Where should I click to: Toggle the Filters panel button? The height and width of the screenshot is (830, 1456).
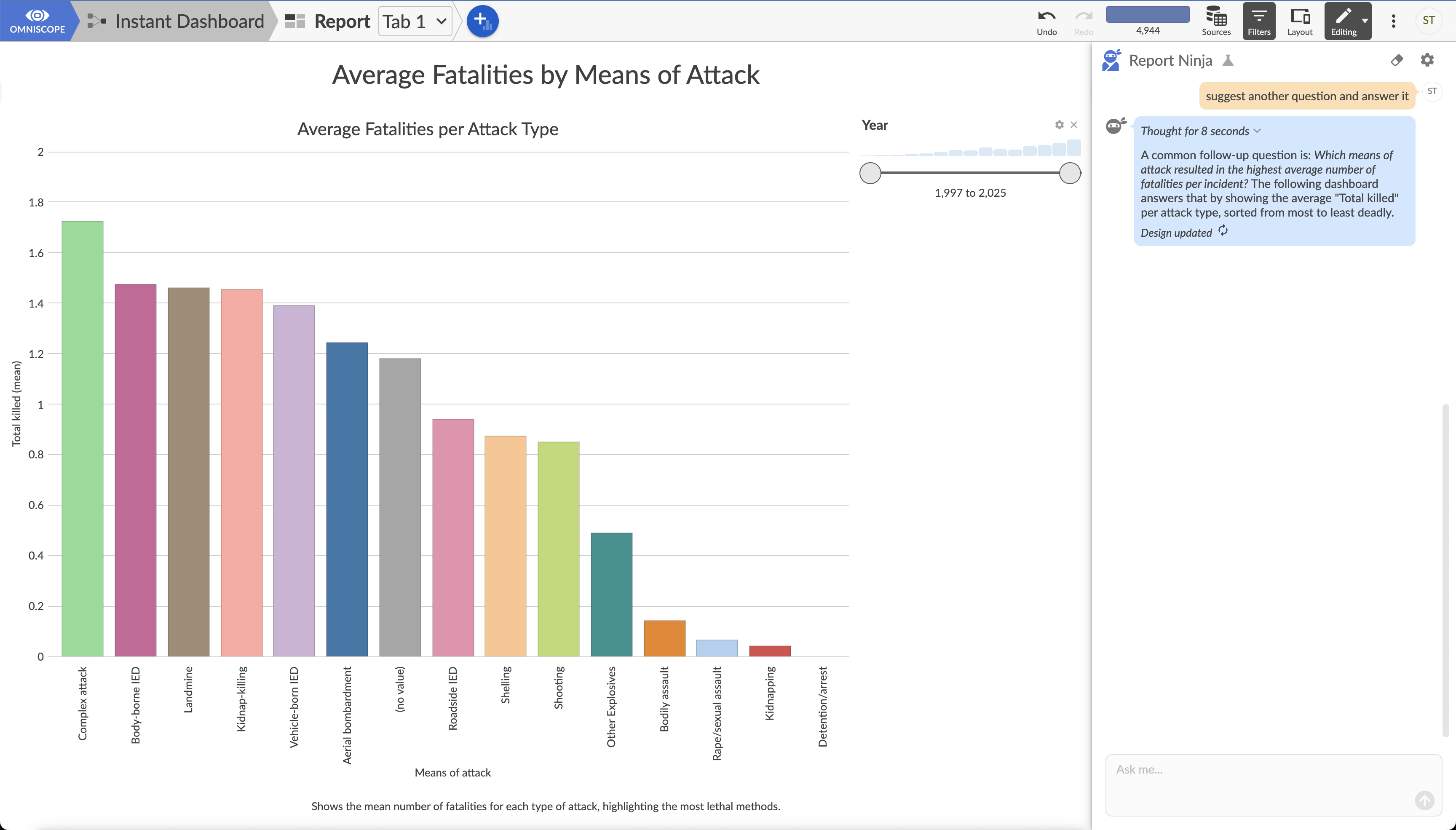(1258, 21)
